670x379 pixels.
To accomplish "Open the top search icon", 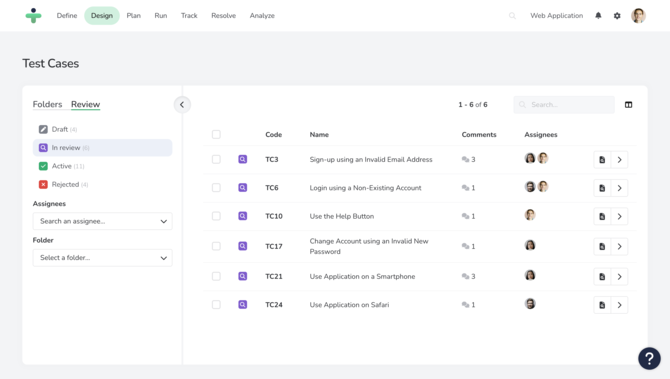I will coord(512,16).
